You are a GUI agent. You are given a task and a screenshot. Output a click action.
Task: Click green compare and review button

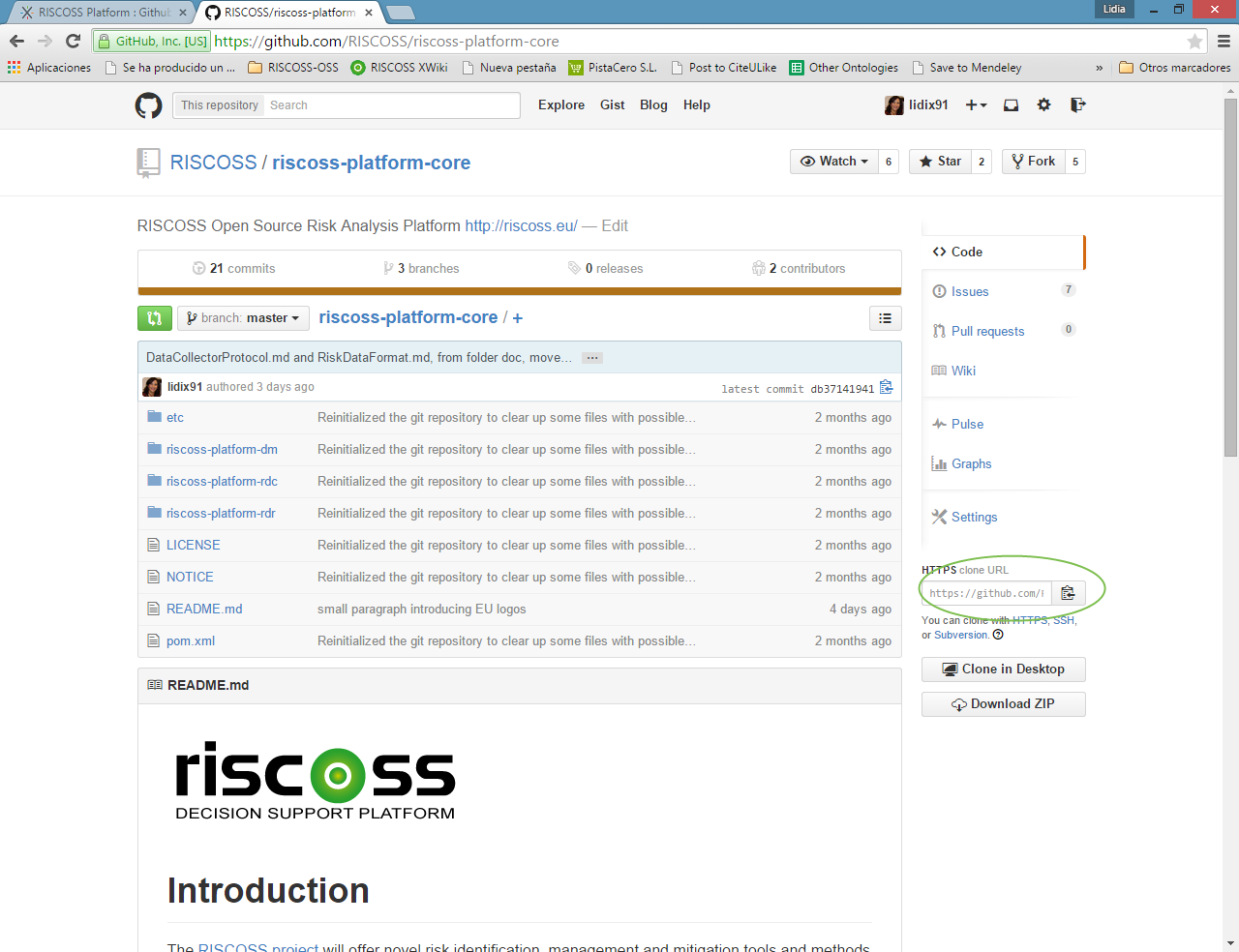point(155,318)
